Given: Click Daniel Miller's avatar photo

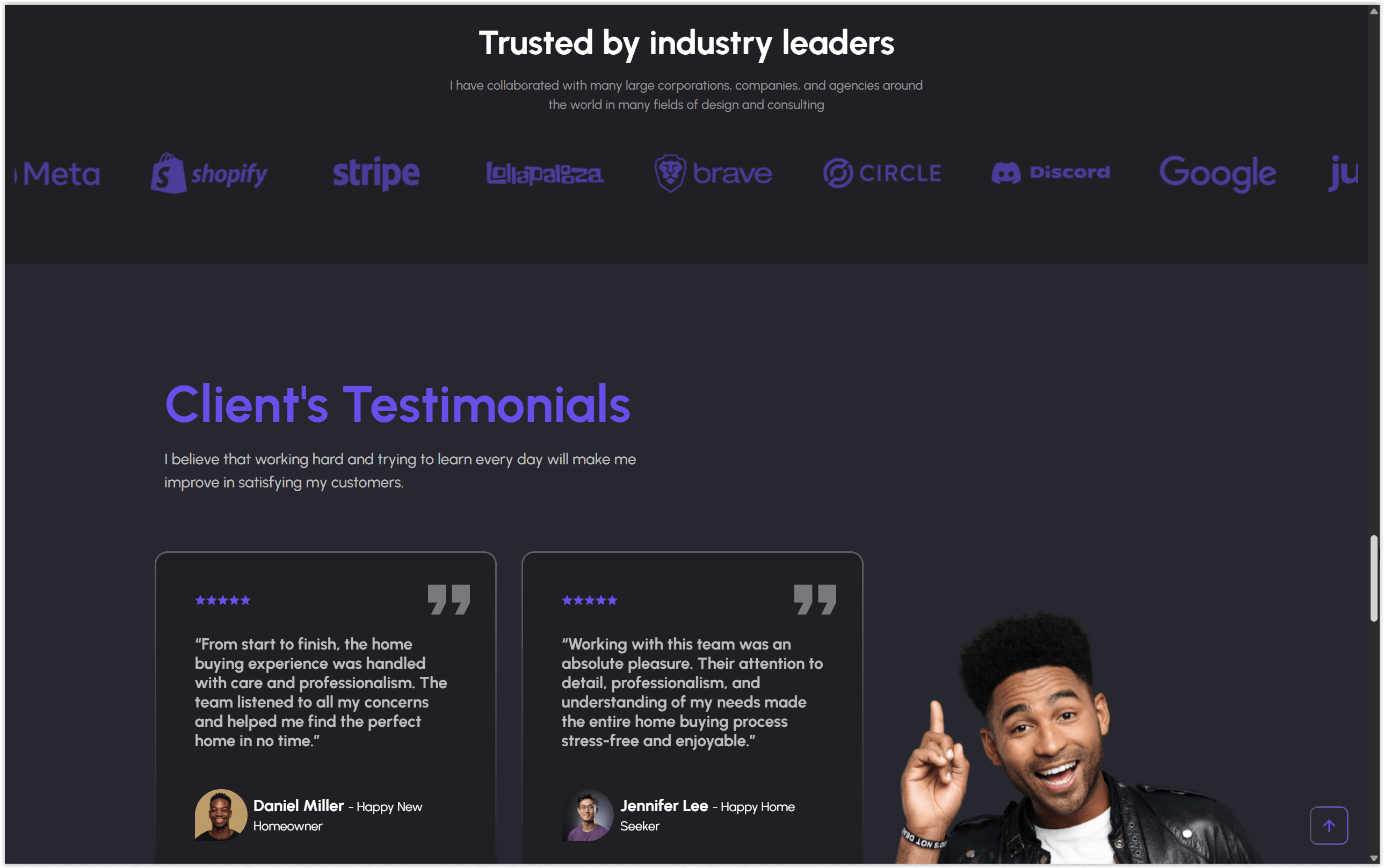Looking at the screenshot, I should (x=221, y=815).
